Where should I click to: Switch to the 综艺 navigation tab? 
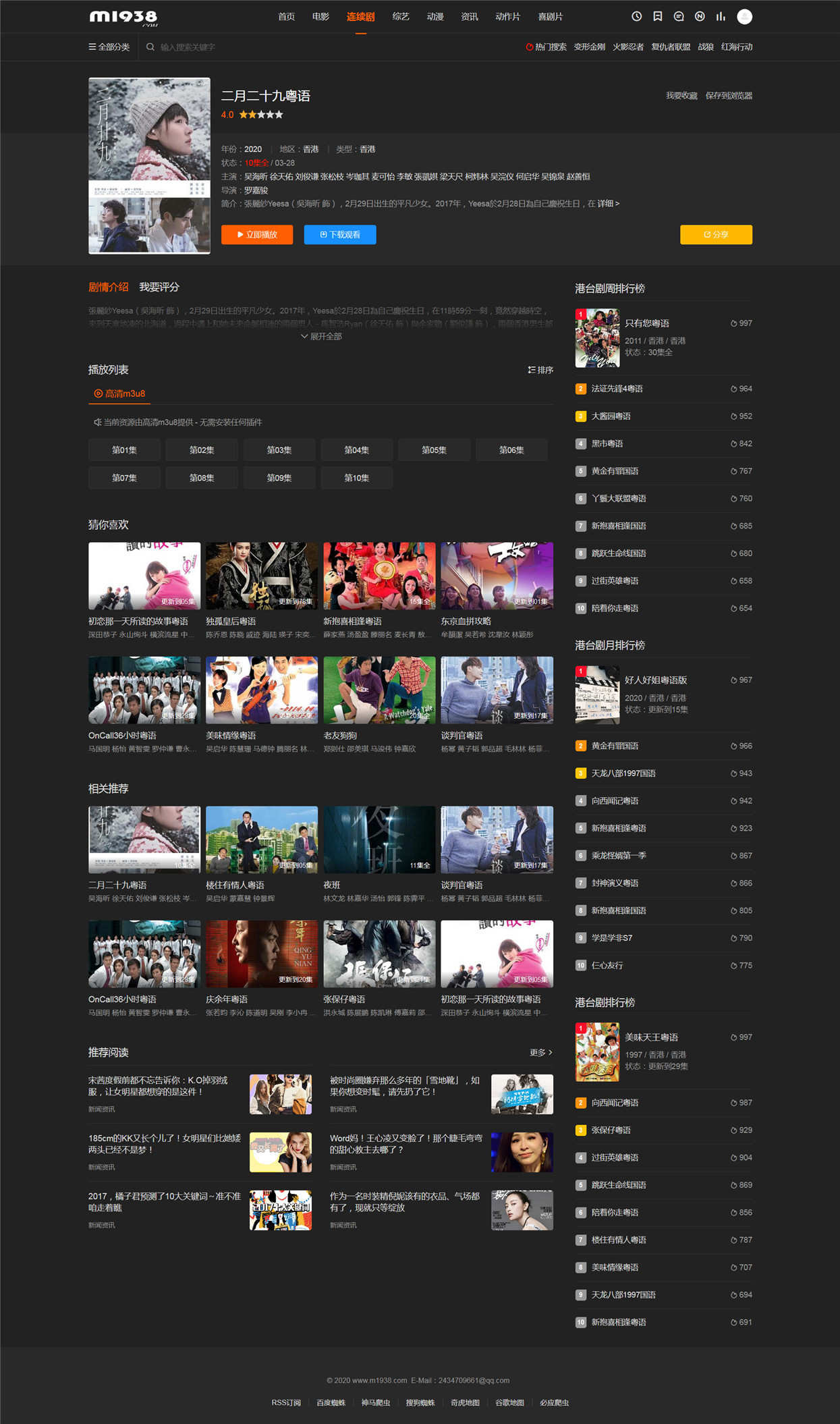(x=401, y=17)
